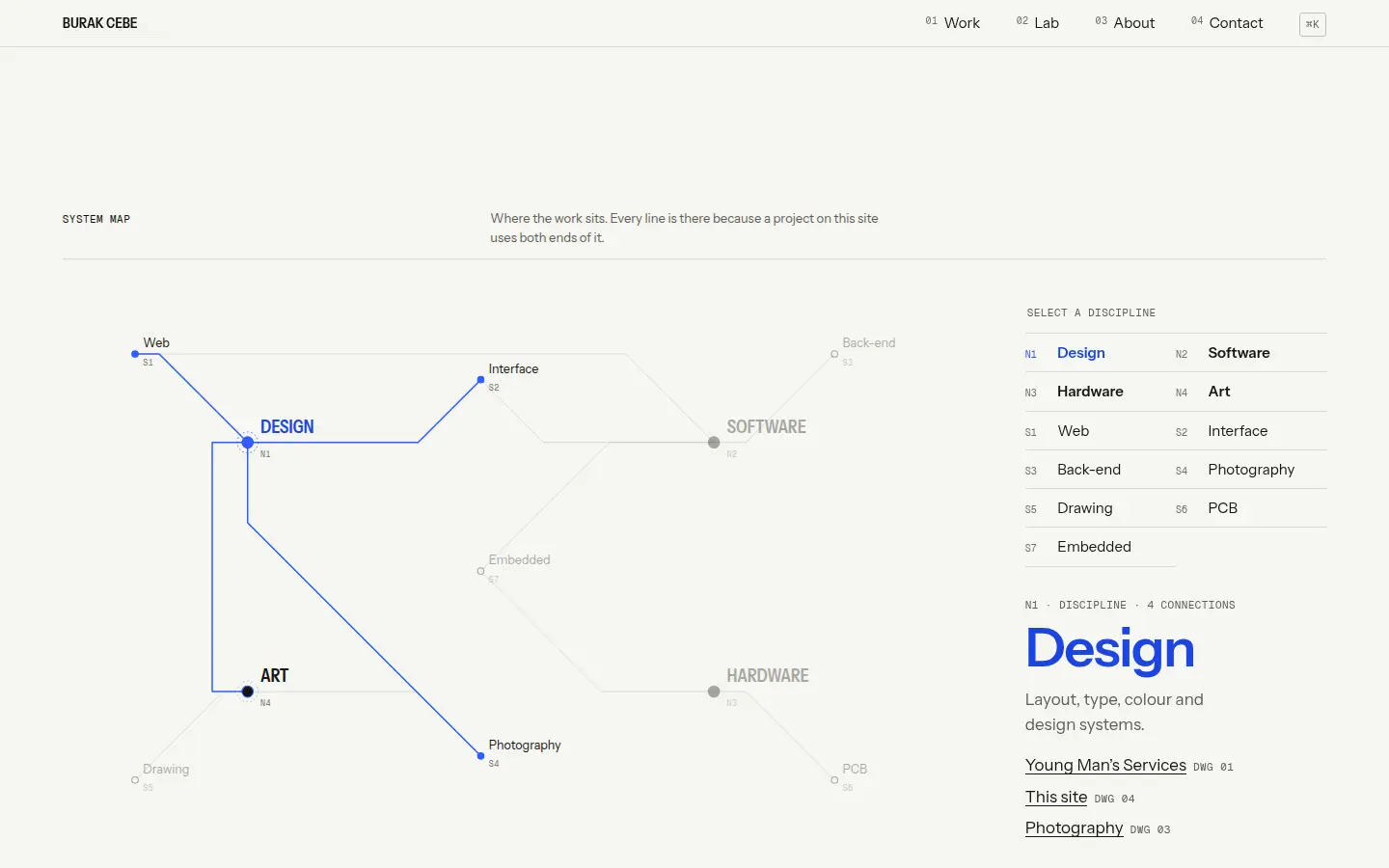
Task: Pick Embedded in the discipline list
Action: 1100,547
